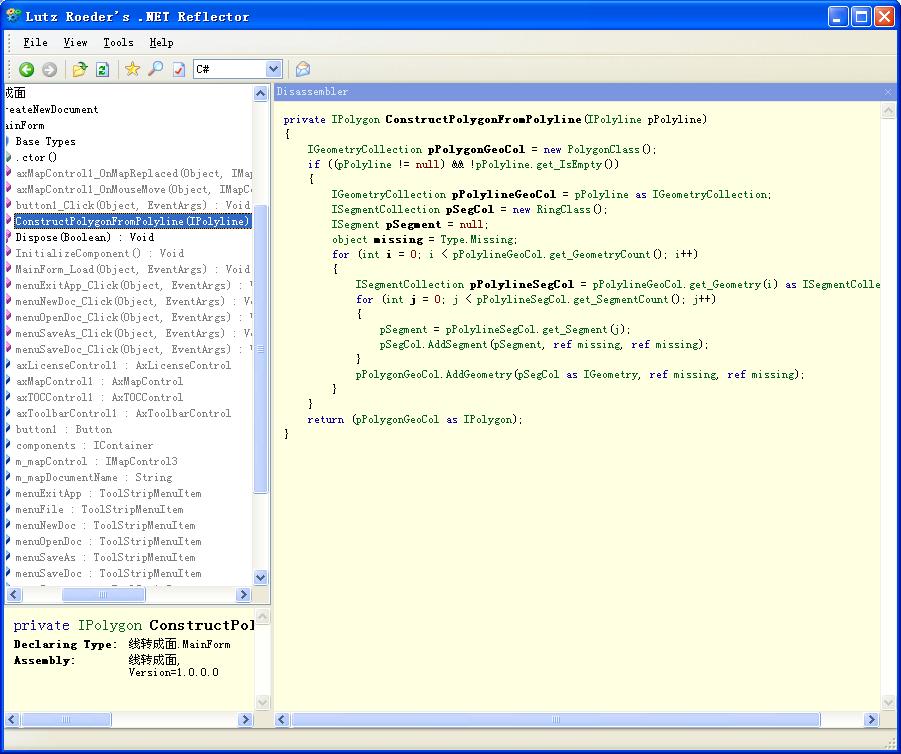Refresh the assembly list with the toolbar icon
Image resolution: width=901 pixels, height=754 pixels.
(x=102, y=70)
